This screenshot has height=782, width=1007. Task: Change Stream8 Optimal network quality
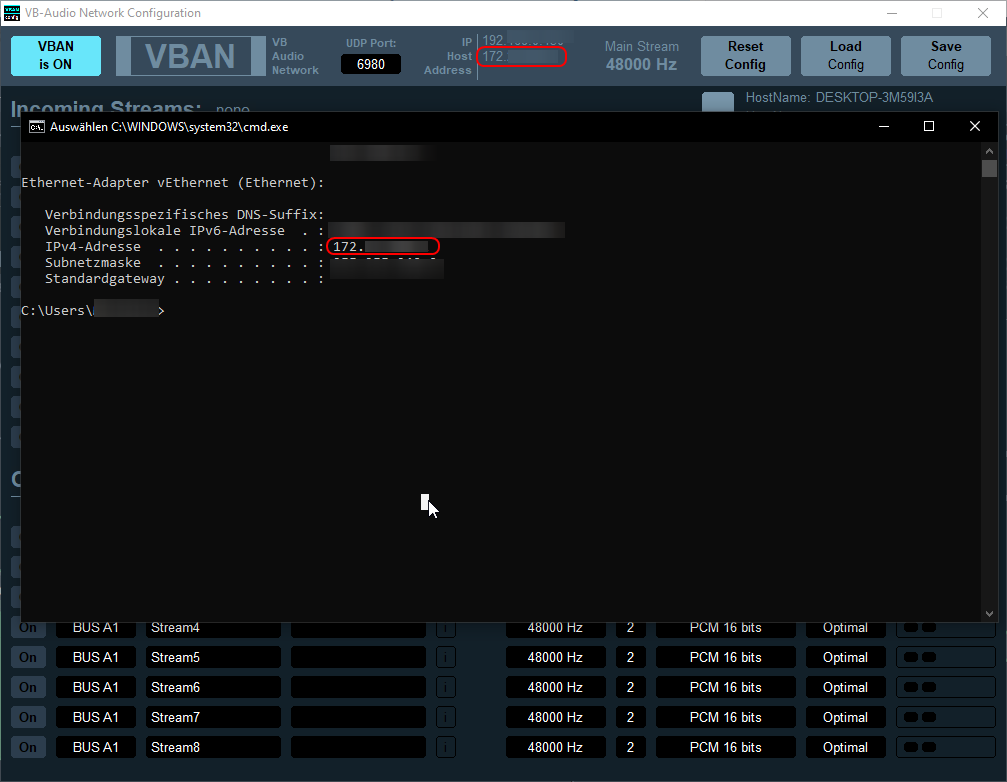(845, 747)
